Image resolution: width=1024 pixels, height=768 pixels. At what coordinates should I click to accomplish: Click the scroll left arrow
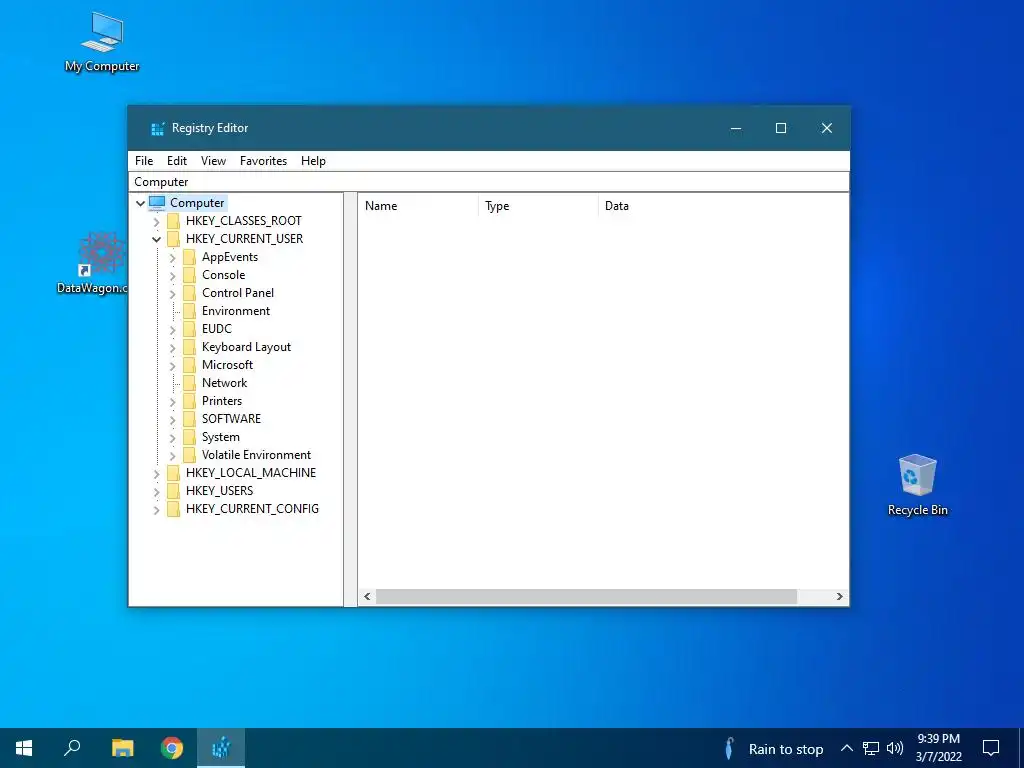367,596
